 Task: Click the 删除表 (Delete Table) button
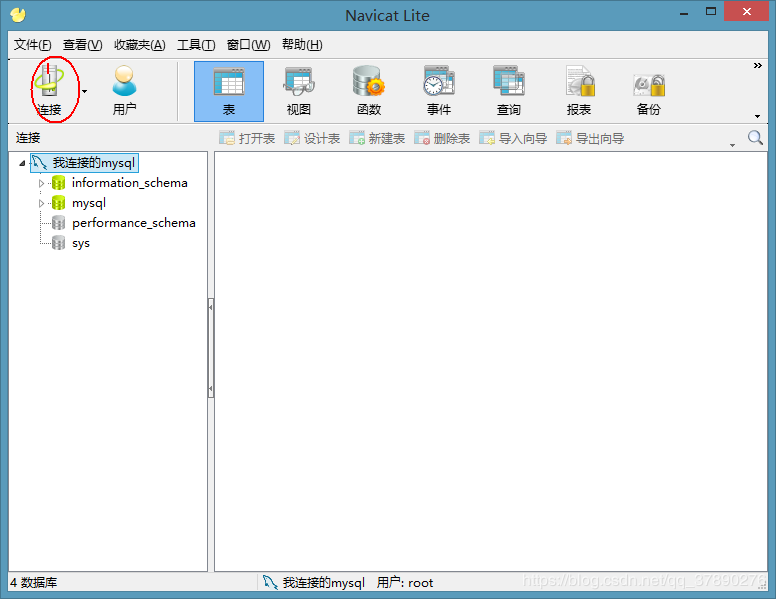point(442,139)
